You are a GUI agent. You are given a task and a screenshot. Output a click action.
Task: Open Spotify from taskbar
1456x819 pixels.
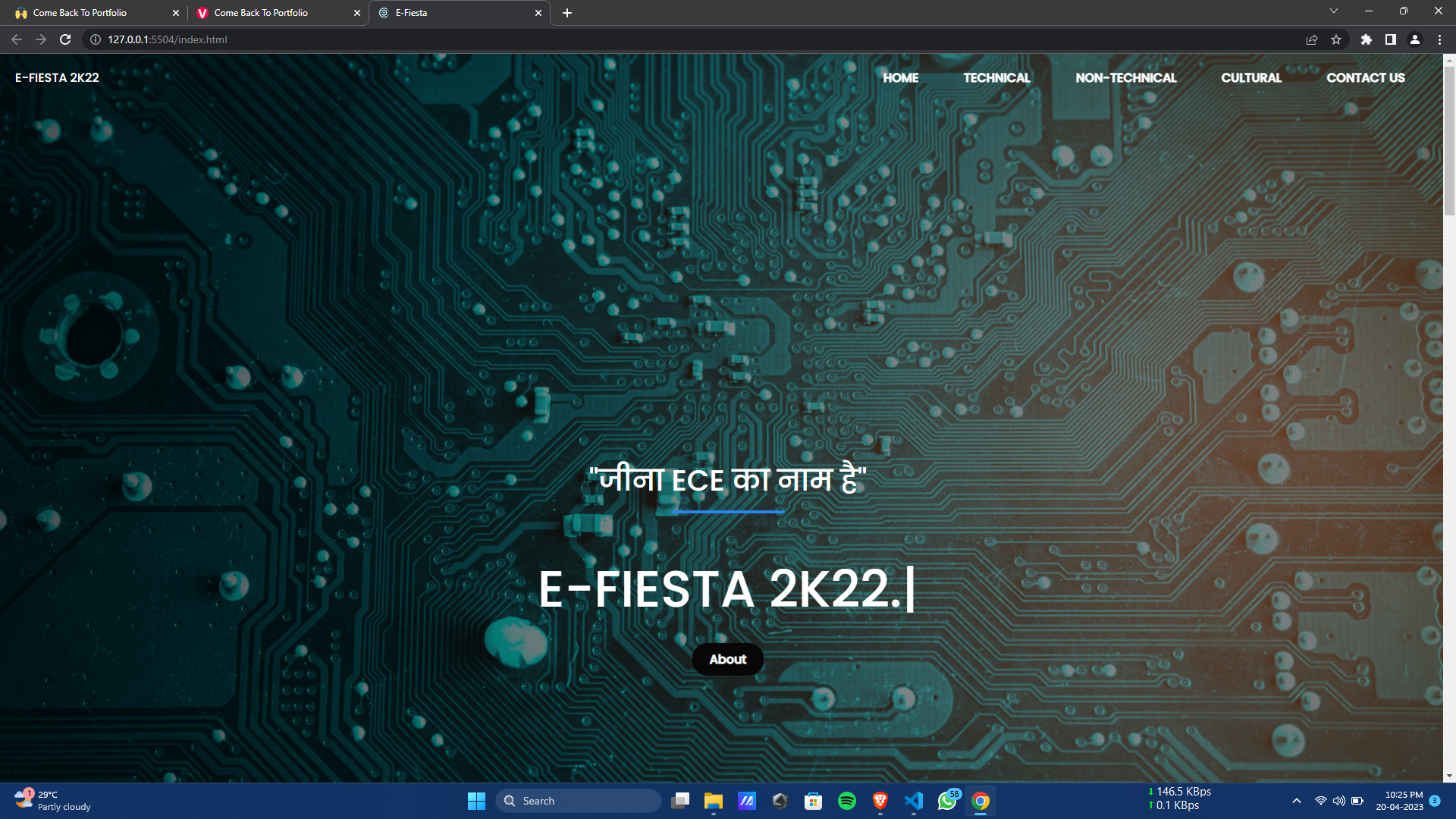(847, 801)
